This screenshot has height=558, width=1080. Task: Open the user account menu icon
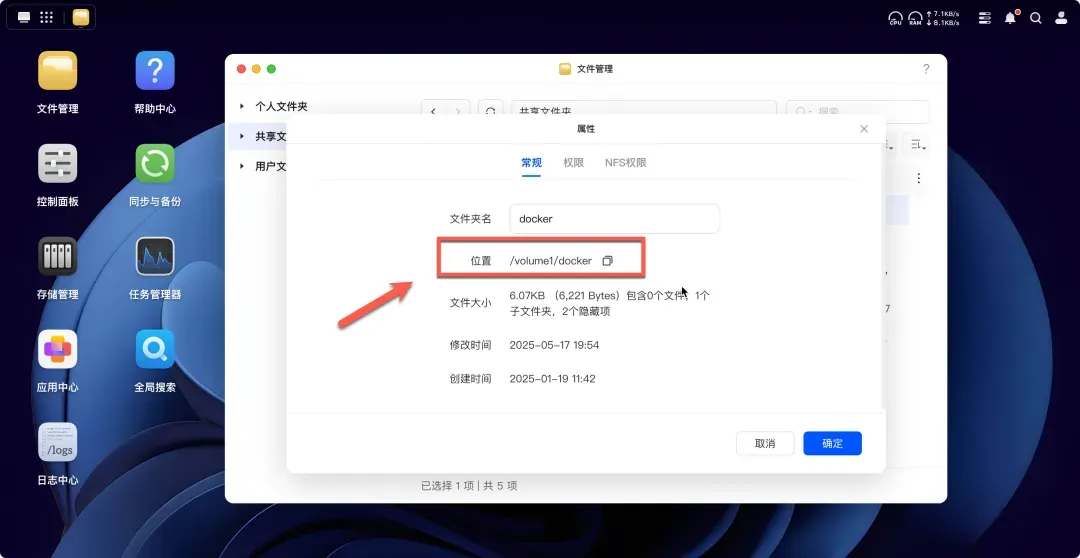[x=1061, y=18]
